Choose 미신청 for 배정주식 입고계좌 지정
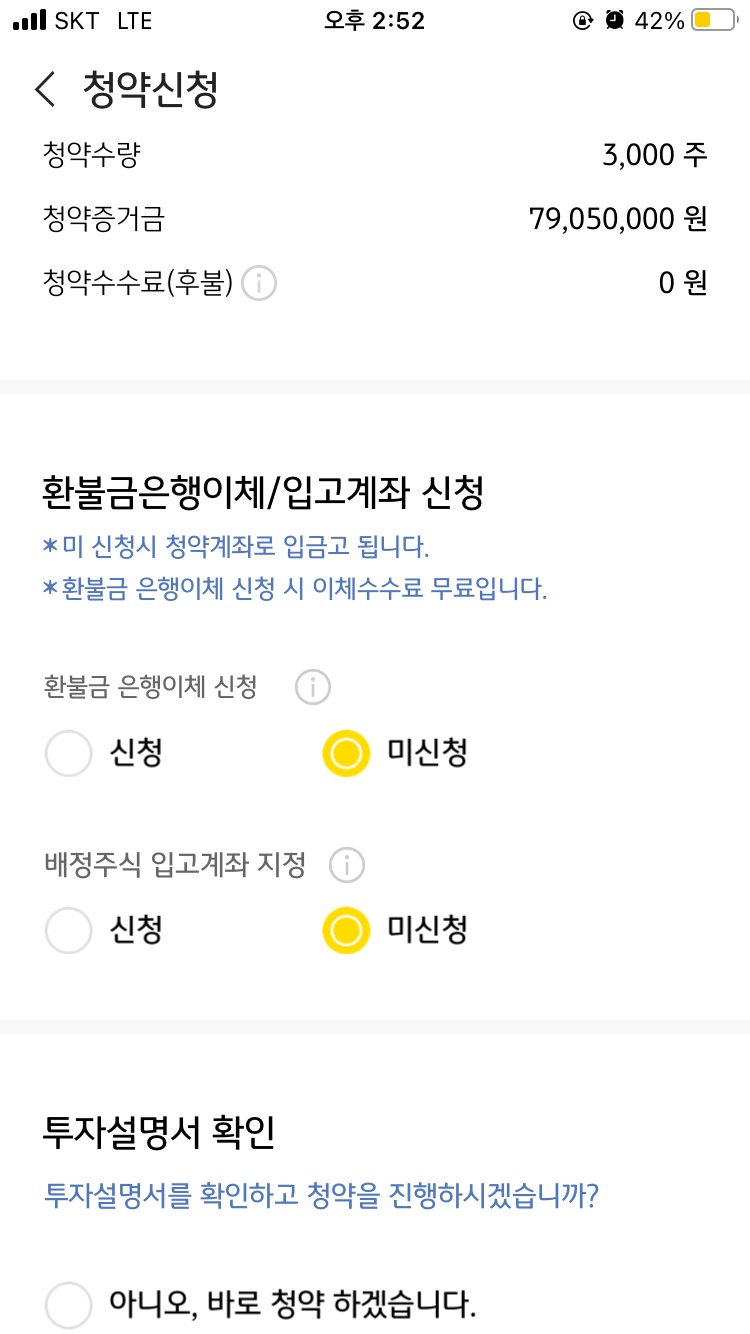The image size is (750, 1334). tap(346, 931)
